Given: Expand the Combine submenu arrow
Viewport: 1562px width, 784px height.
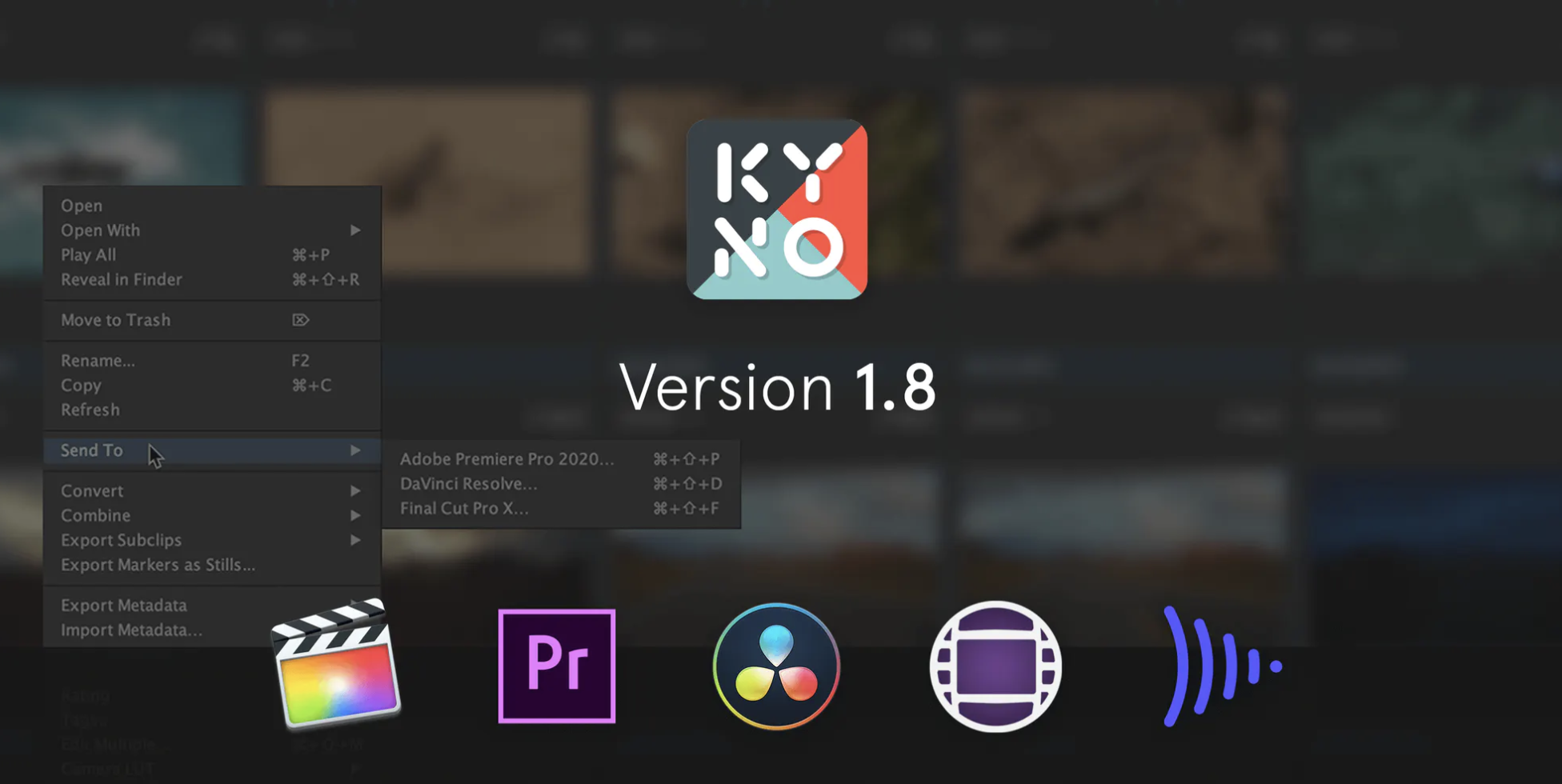Looking at the screenshot, I should pos(357,516).
